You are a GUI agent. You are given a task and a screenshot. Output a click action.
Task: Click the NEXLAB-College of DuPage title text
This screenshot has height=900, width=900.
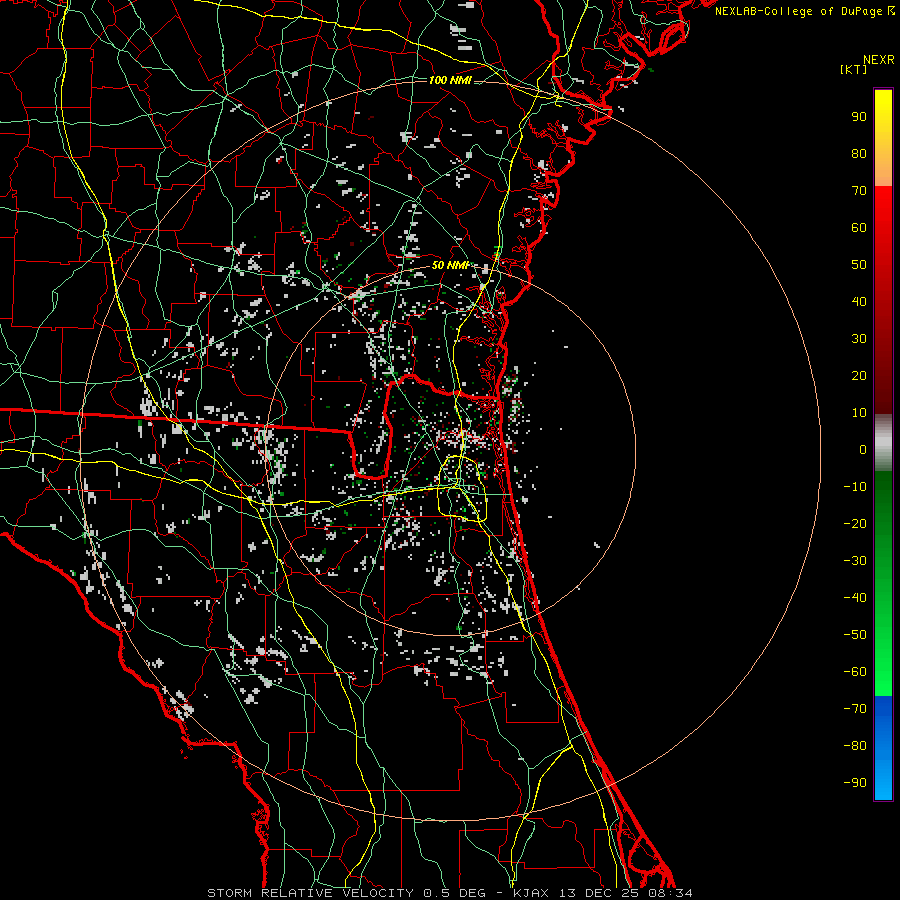pyautogui.click(x=799, y=11)
